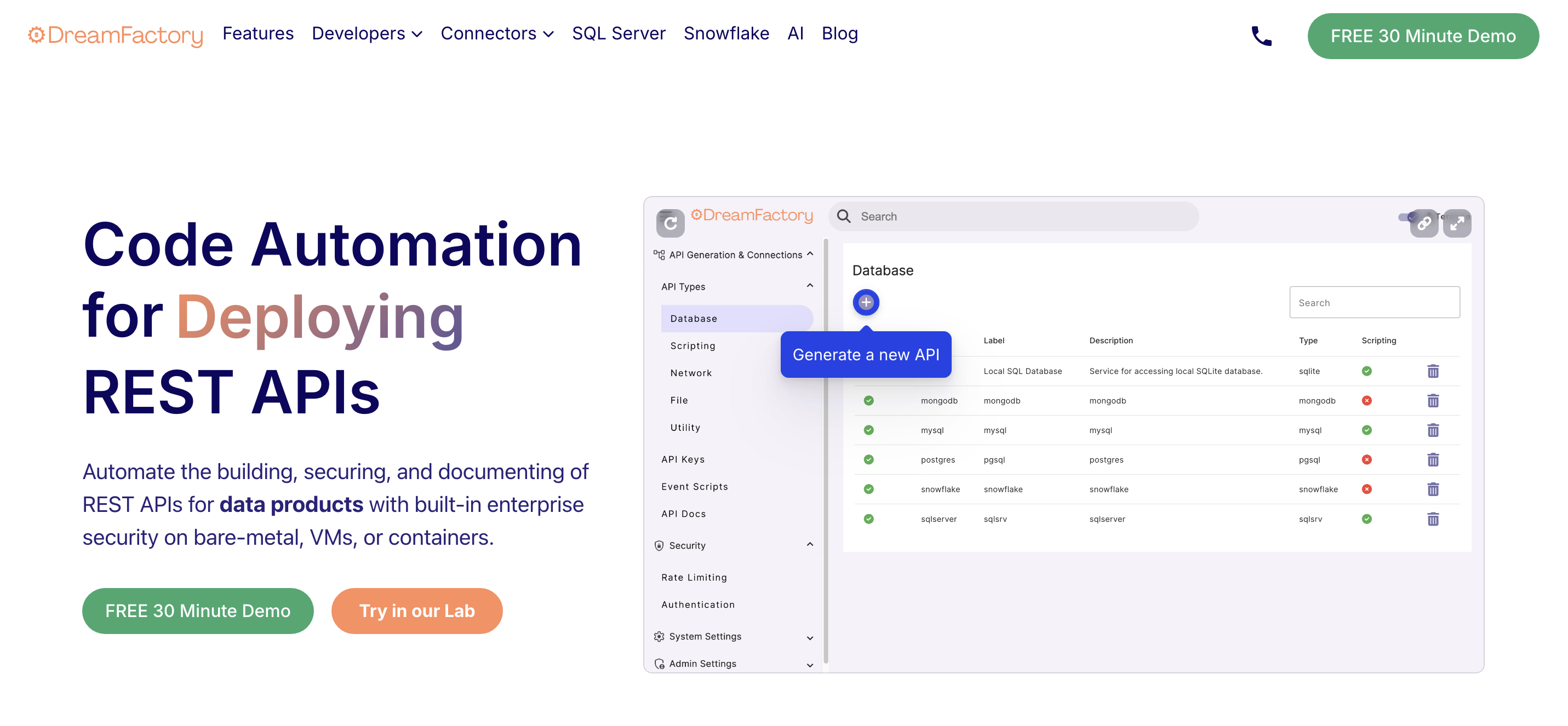The image size is (1568, 726).
Task: Click the magnifier icon in demo search bar
Action: [844, 216]
